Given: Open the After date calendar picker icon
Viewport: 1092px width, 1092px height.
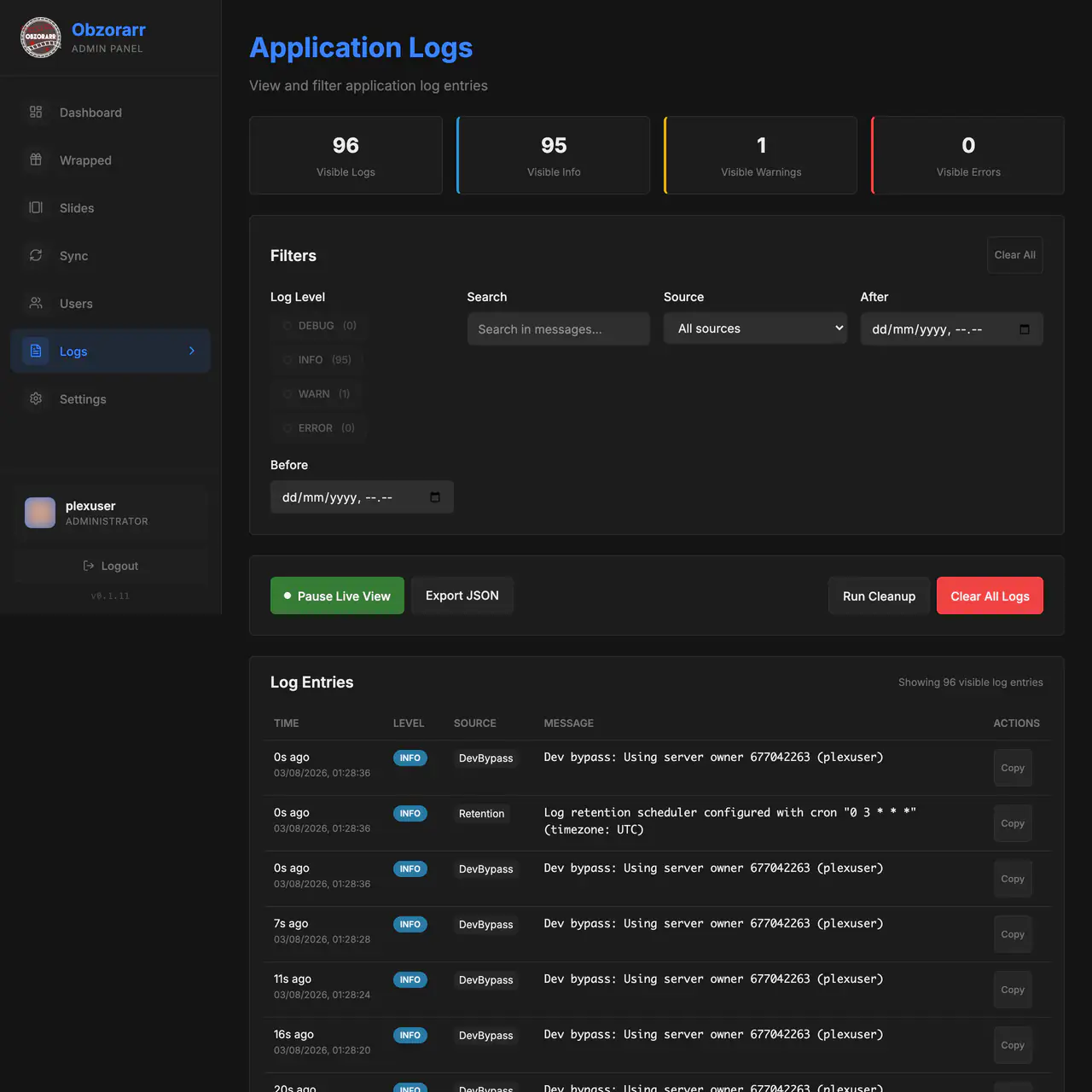Looking at the screenshot, I should click(1025, 329).
